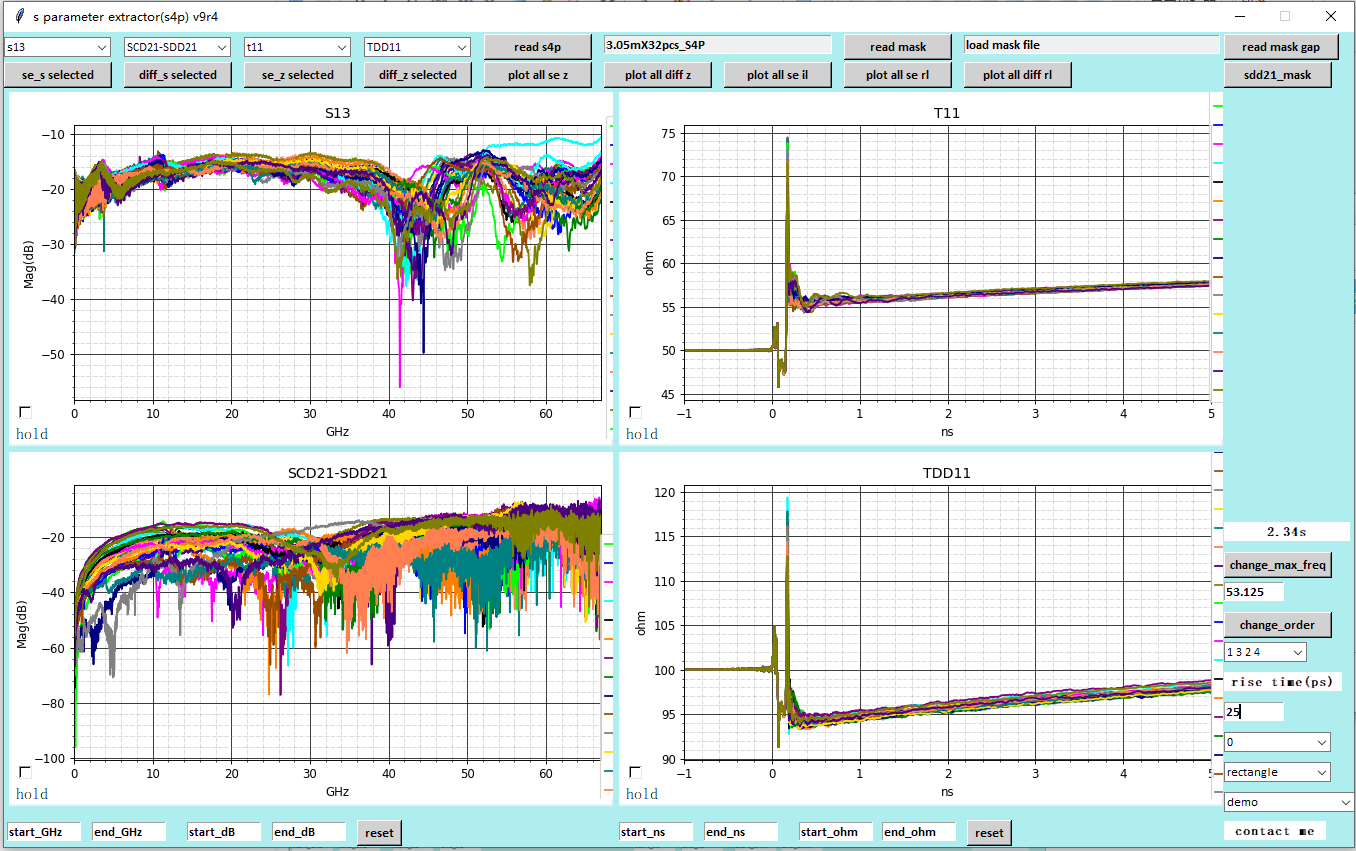Open the port order dropdown showing 1 3 2 4
Screen dimensions: 1356x851
1265,652
